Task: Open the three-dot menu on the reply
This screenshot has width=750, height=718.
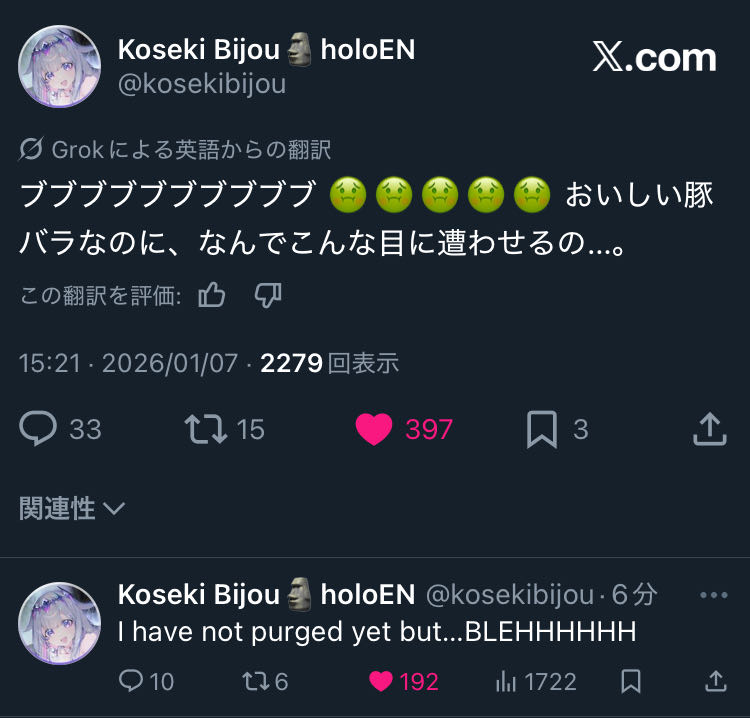Action: 714,595
